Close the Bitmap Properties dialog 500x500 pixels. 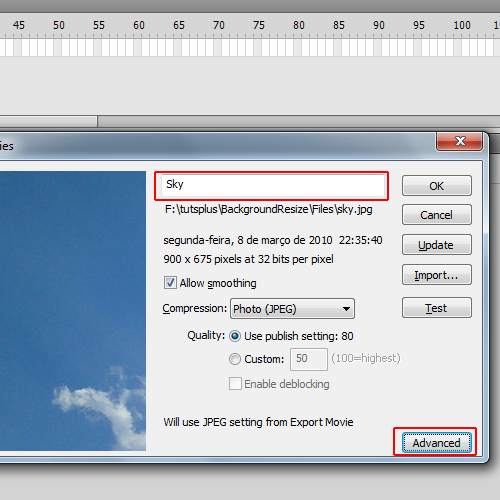pyautogui.click(x=459, y=141)
